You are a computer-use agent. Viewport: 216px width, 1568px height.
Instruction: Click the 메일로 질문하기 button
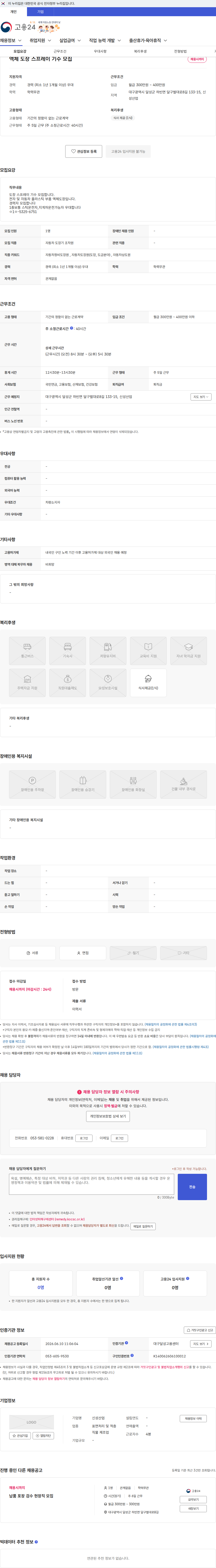pos(143,1226)
